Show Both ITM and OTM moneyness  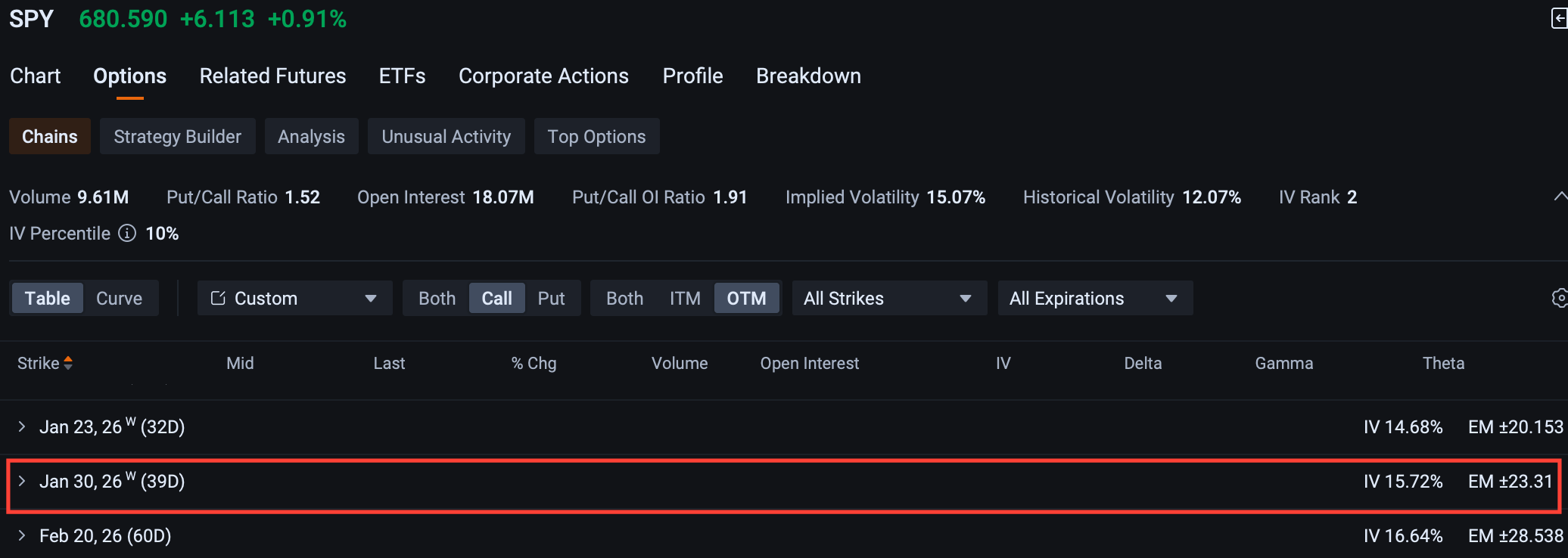[625, 298]
